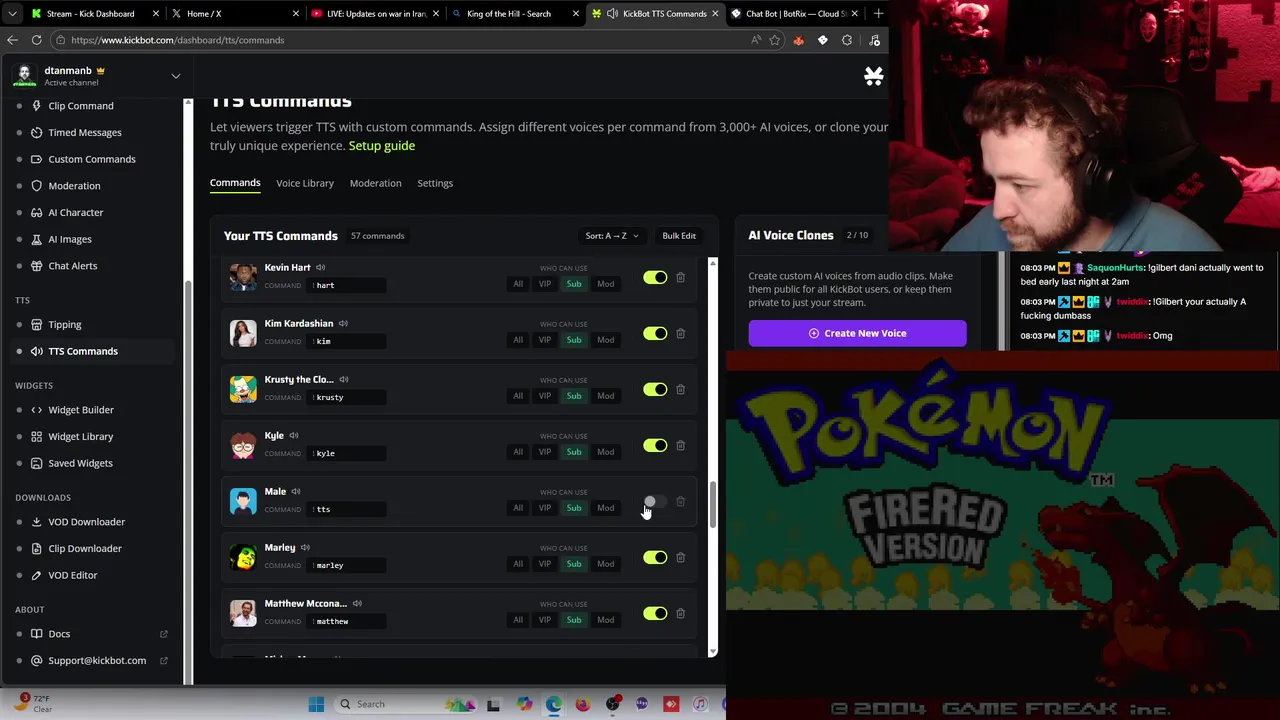Open Clip Command in the sidebar
The width and height of the screenshot is (1280, 720).
point(81,106)
